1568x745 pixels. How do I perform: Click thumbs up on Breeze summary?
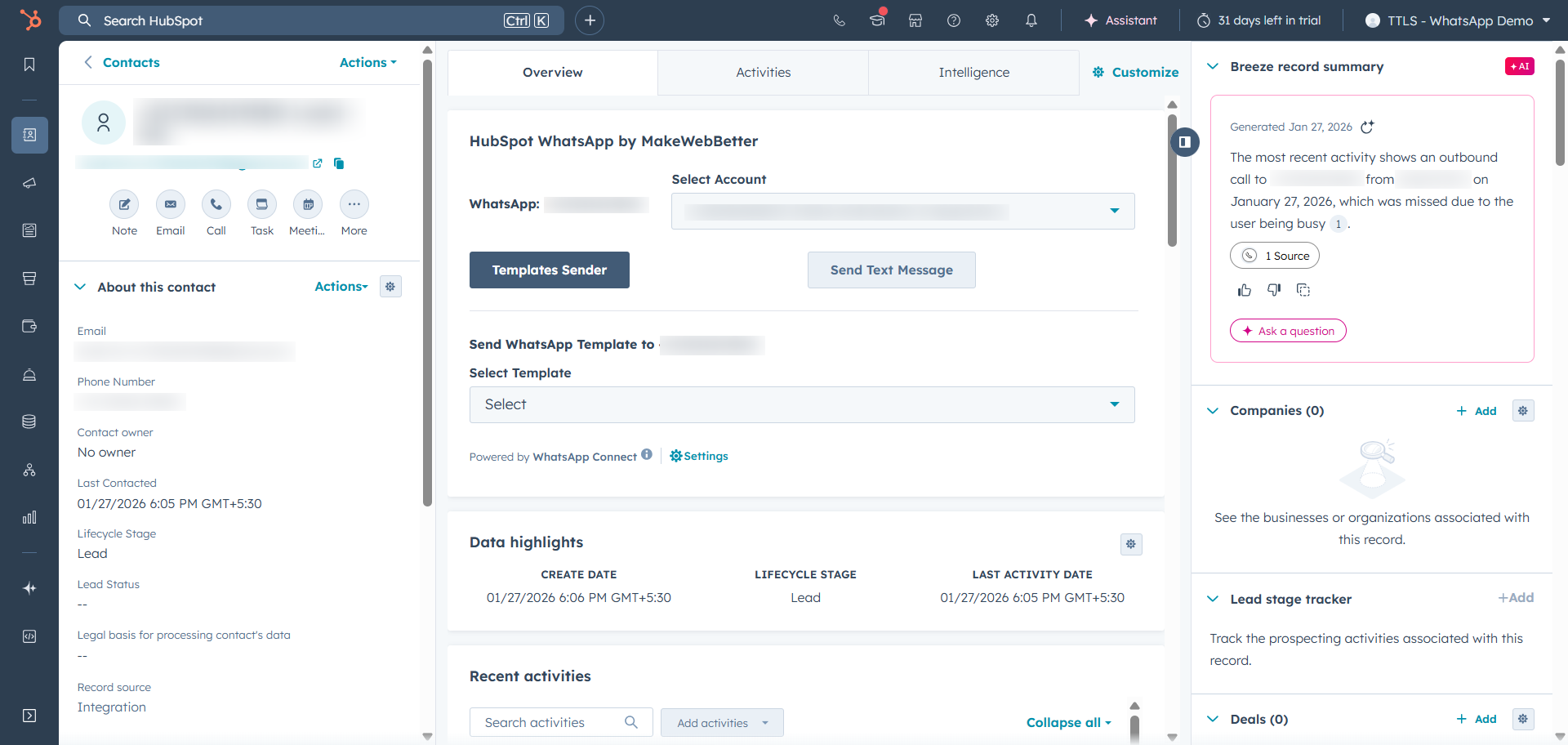coord(1244,290)
